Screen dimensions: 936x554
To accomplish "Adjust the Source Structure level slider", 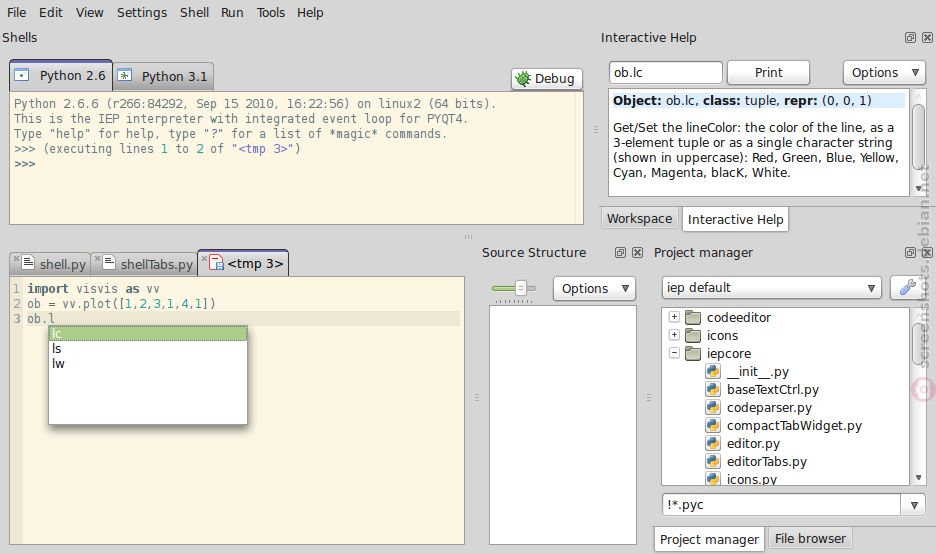I will point(520,288).
